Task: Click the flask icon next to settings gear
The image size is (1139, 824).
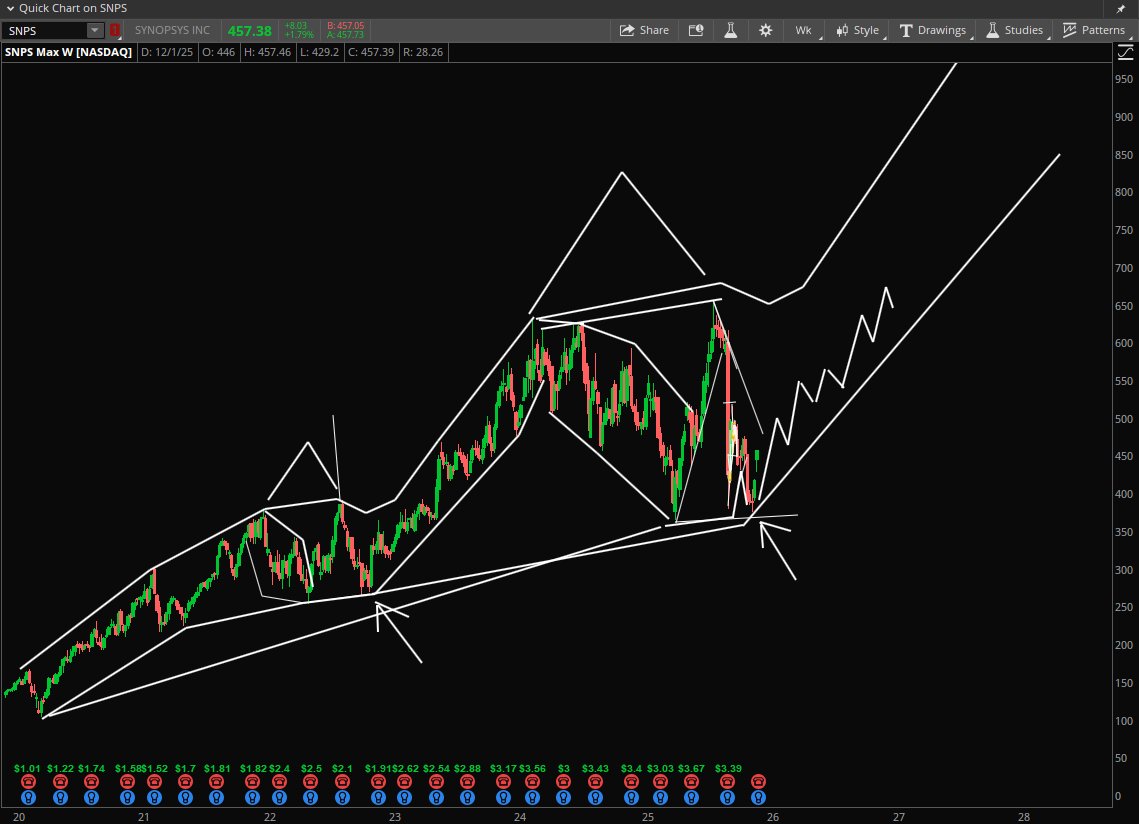Action: pyautogui.click(x=731, y=31)
